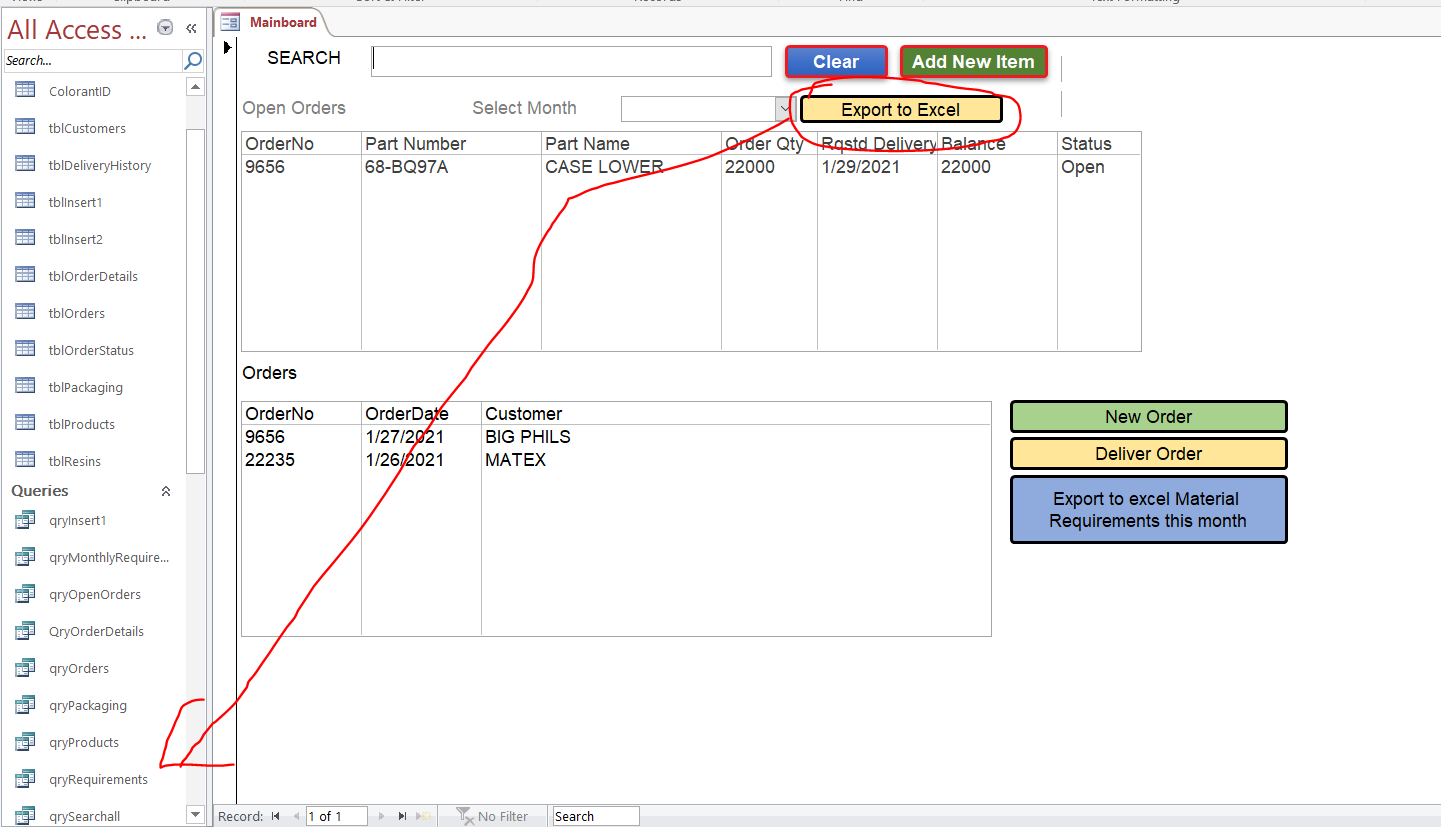
Task: Collapse the Queries group
Action: [x=166, y=491]
